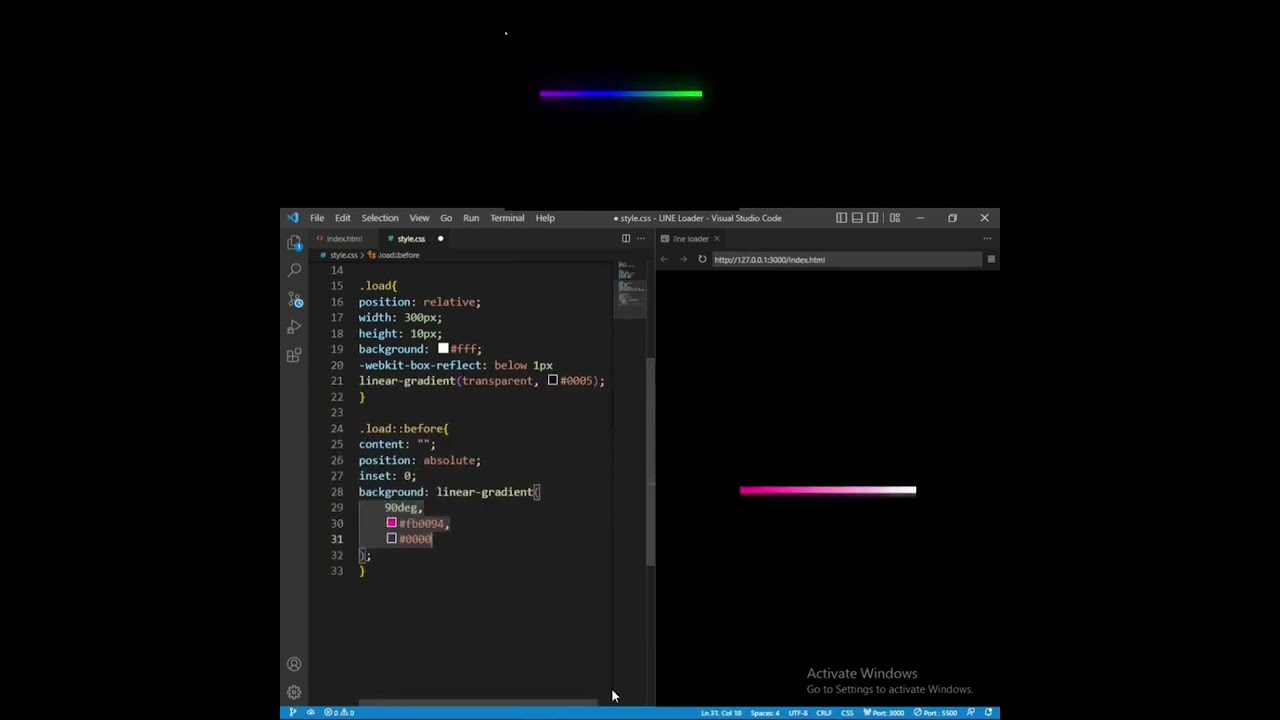Image resolution: width=1280 pixels, height=720 pixels.
Task: Change line ending via CRLF status item
Action: (x=824, y=712)
